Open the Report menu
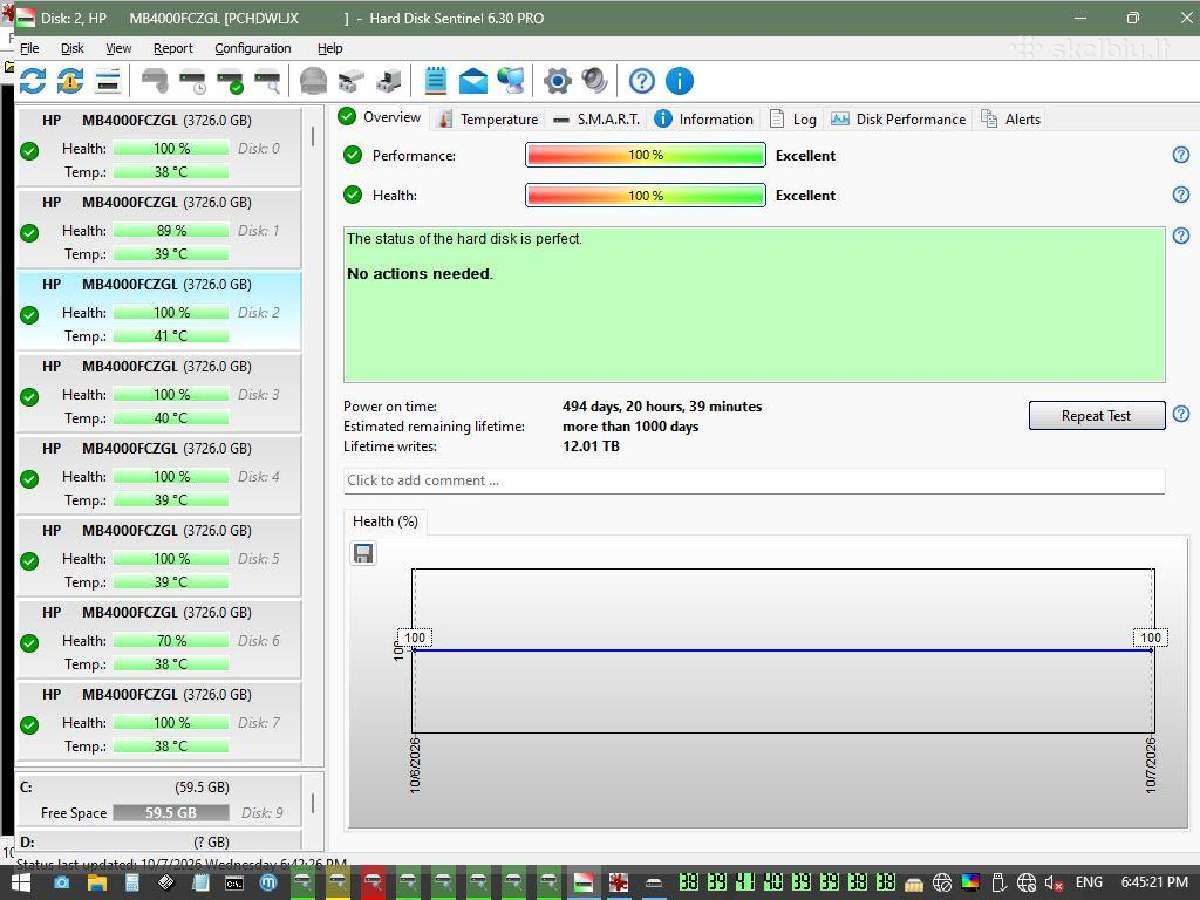 pos(173,48)
